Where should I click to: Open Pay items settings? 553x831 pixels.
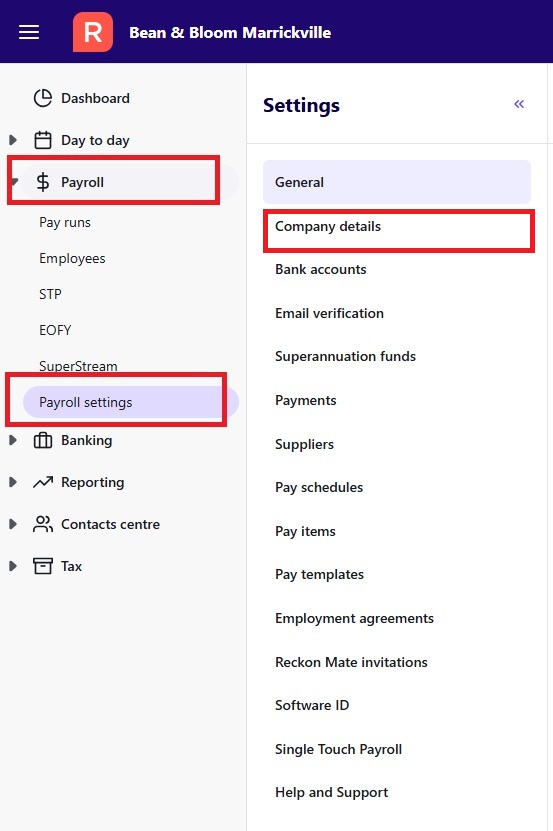[305, 531]
